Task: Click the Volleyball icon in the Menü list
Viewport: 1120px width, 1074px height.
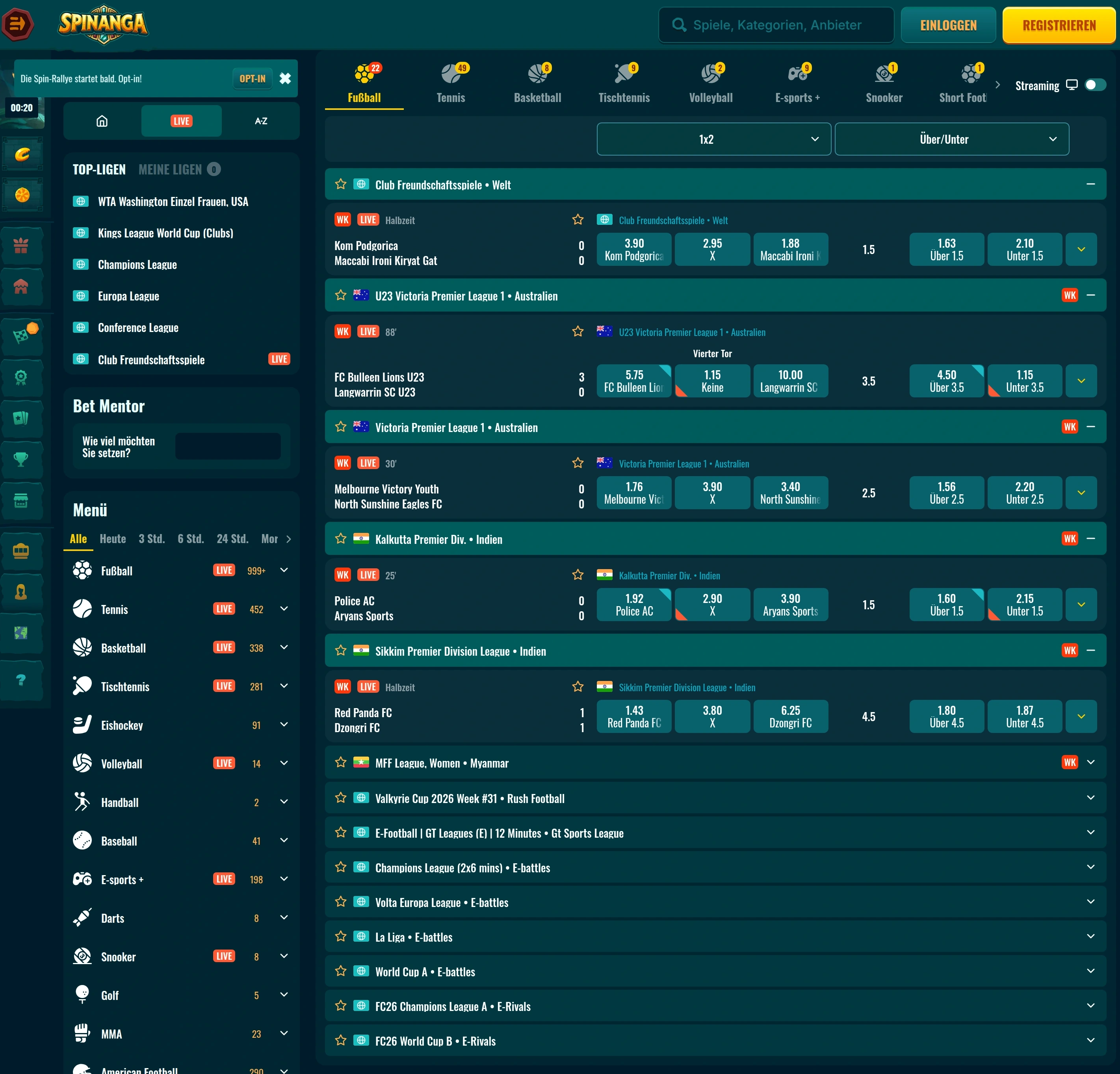Action: click(82, 762)
